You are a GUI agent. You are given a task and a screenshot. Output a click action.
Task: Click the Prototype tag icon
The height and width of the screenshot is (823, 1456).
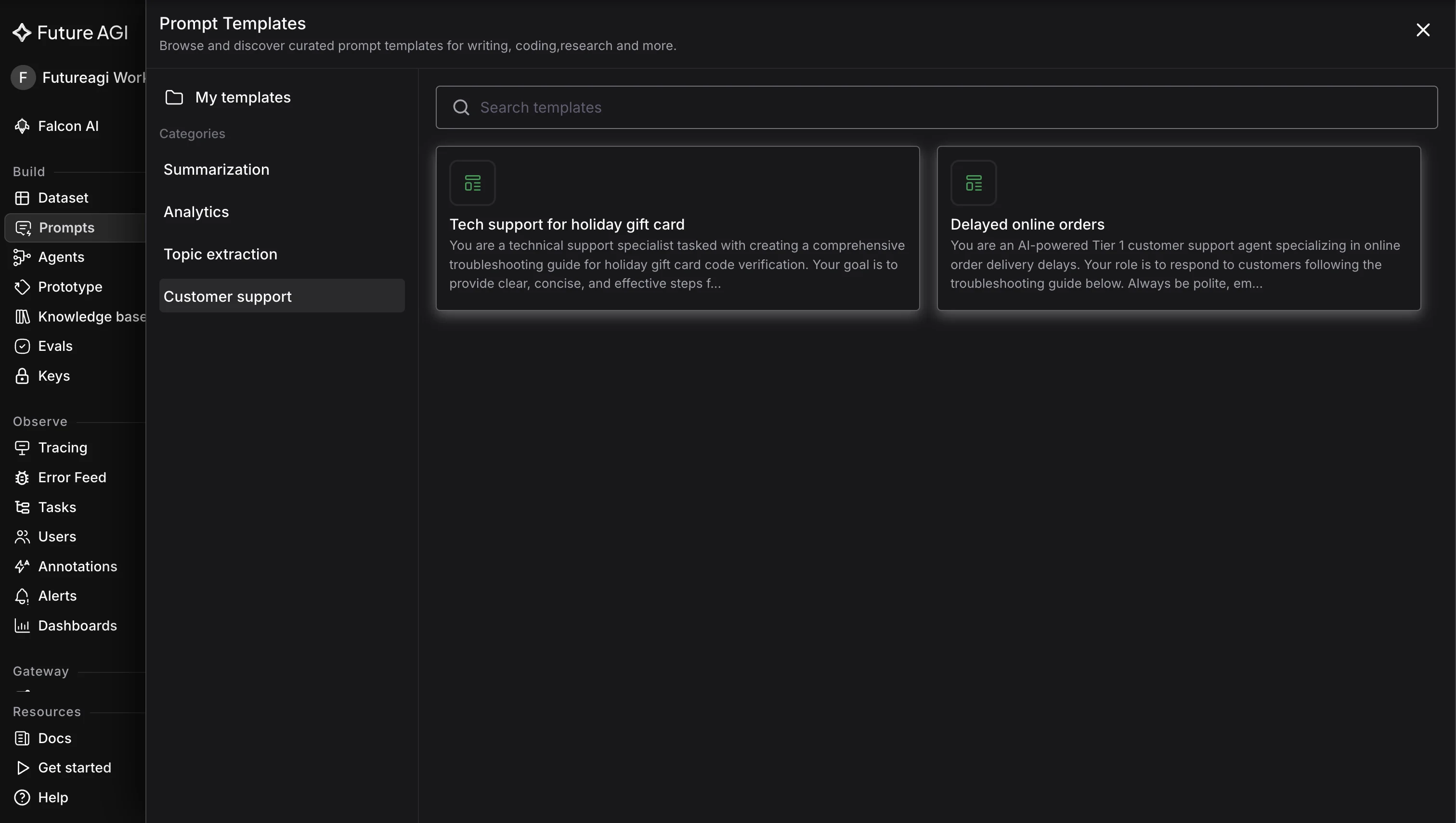coord(22,287)
